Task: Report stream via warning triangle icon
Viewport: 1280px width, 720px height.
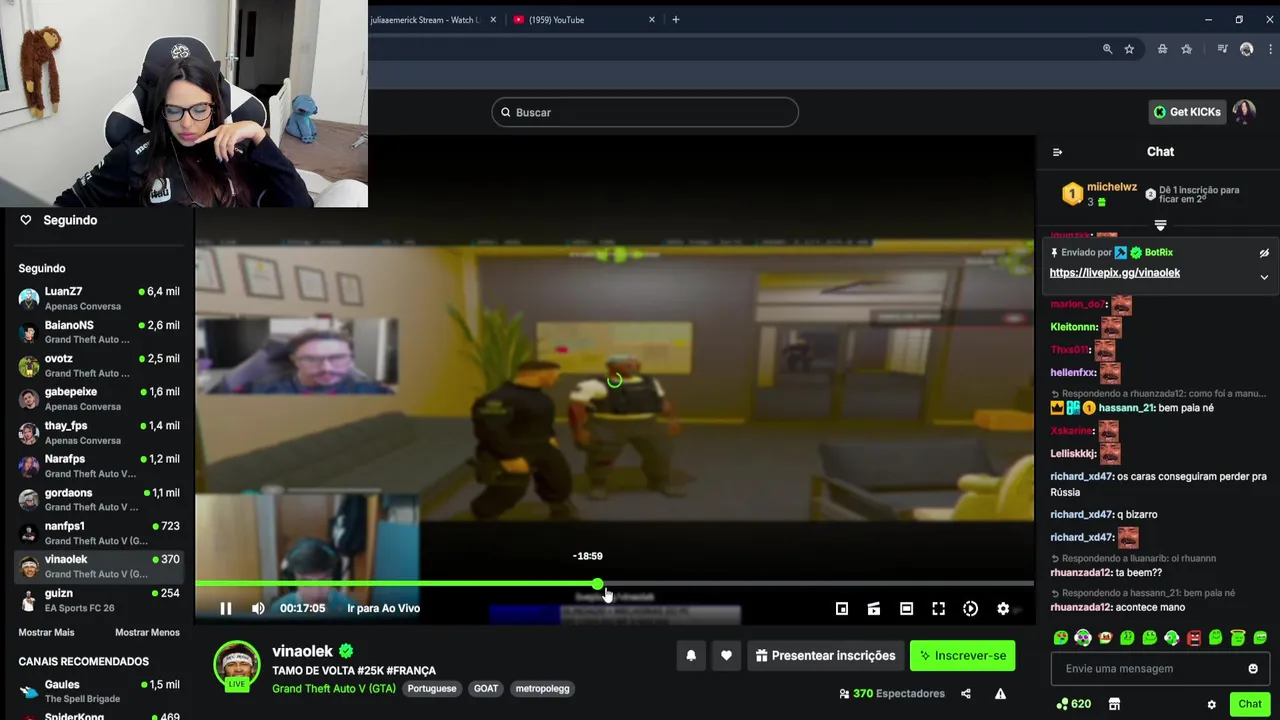Action: pyautogui.click(x=1000, y=694)
